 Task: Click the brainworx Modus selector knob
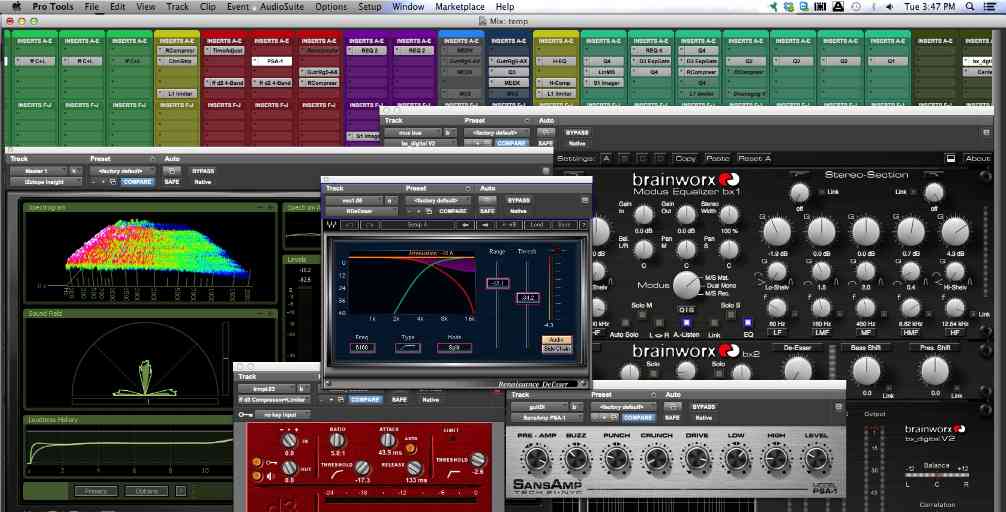coord(686,285)
